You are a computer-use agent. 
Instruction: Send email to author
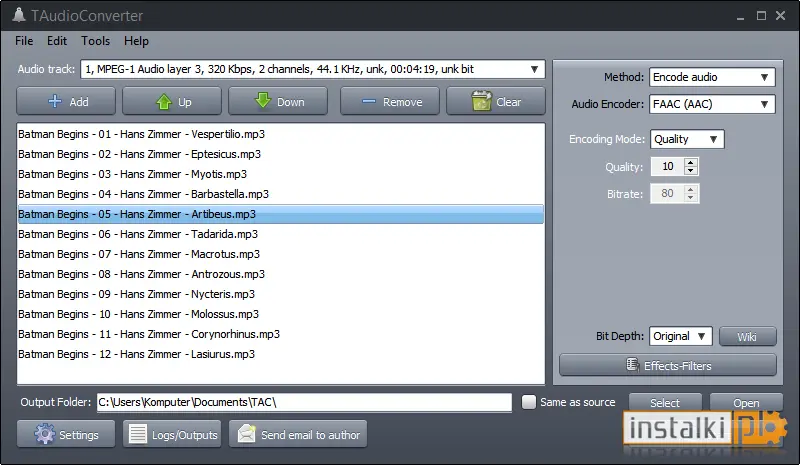298,434
